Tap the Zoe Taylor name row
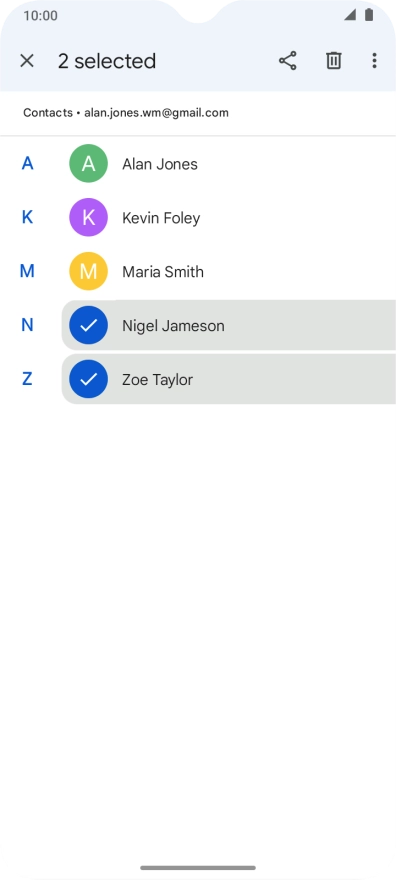This screenshot has height=880, width=396. pos(229,379)
